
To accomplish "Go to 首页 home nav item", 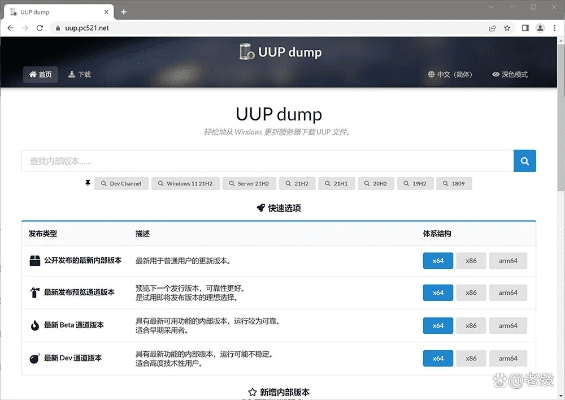I will (x=40, y=74).
